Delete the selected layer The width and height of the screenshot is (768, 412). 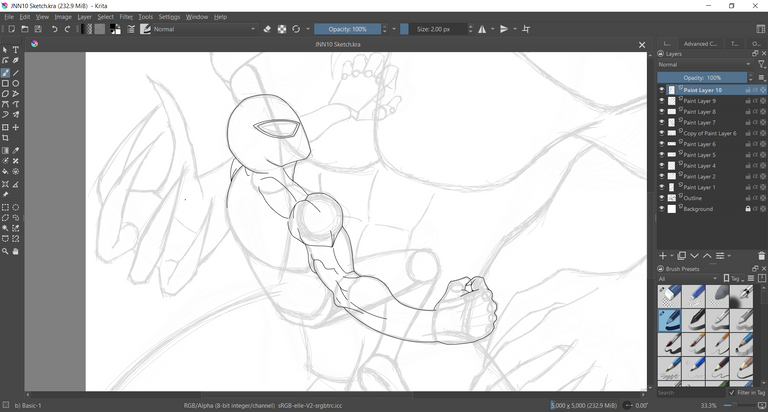pos(761,256)
